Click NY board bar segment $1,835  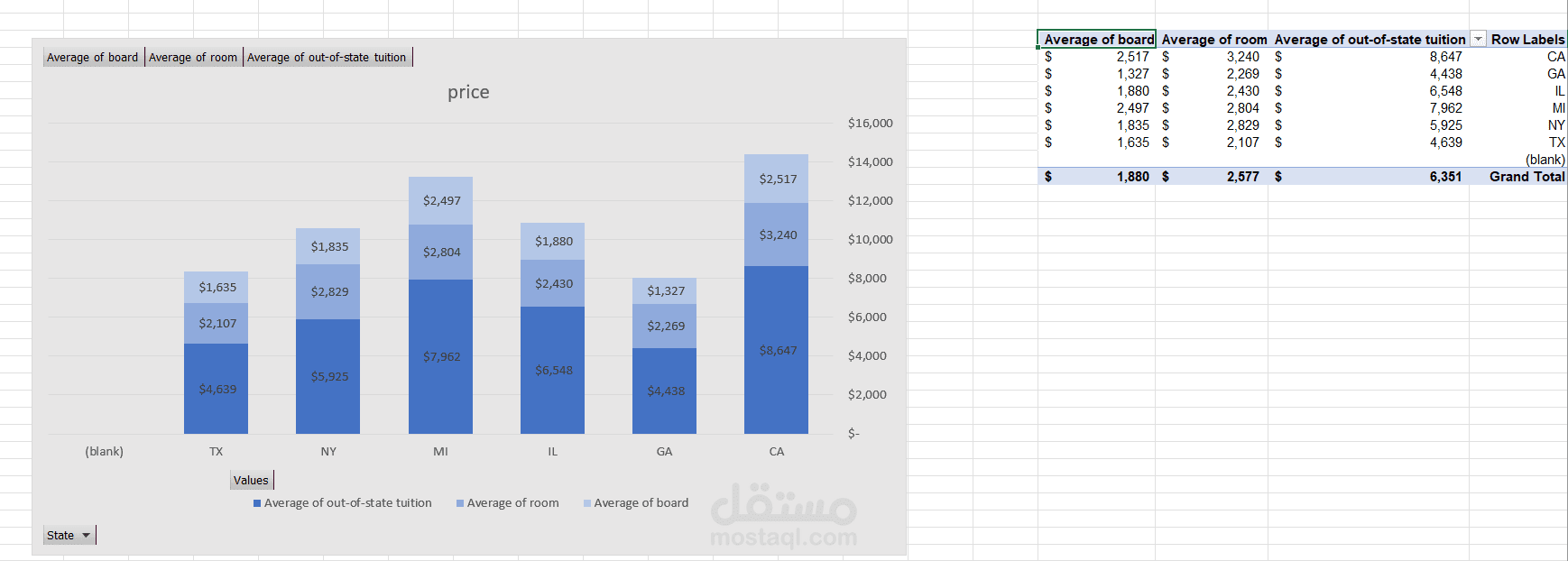click(328, 246)
